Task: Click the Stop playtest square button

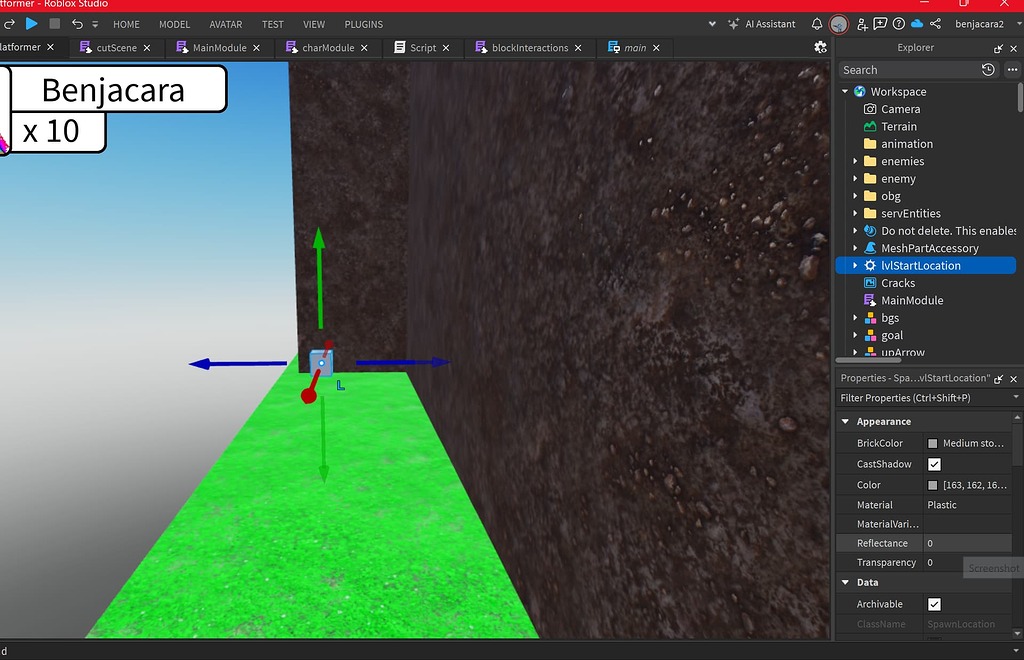Action: click(x=55, y=24)
